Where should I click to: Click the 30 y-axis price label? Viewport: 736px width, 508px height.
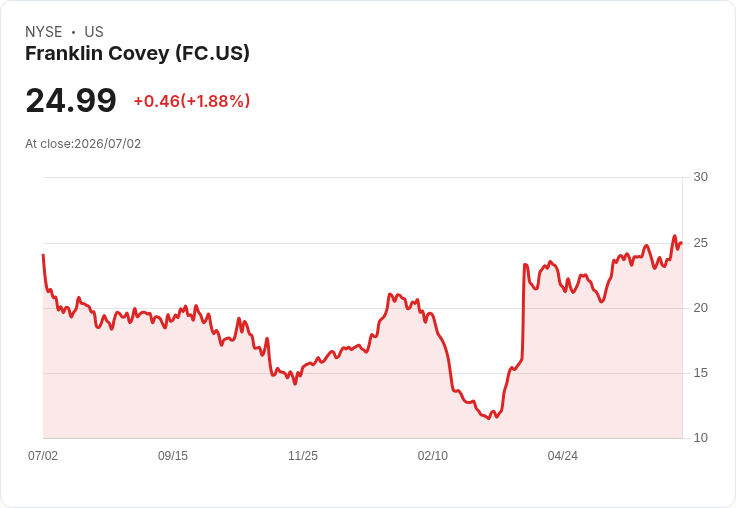[700, 177]
